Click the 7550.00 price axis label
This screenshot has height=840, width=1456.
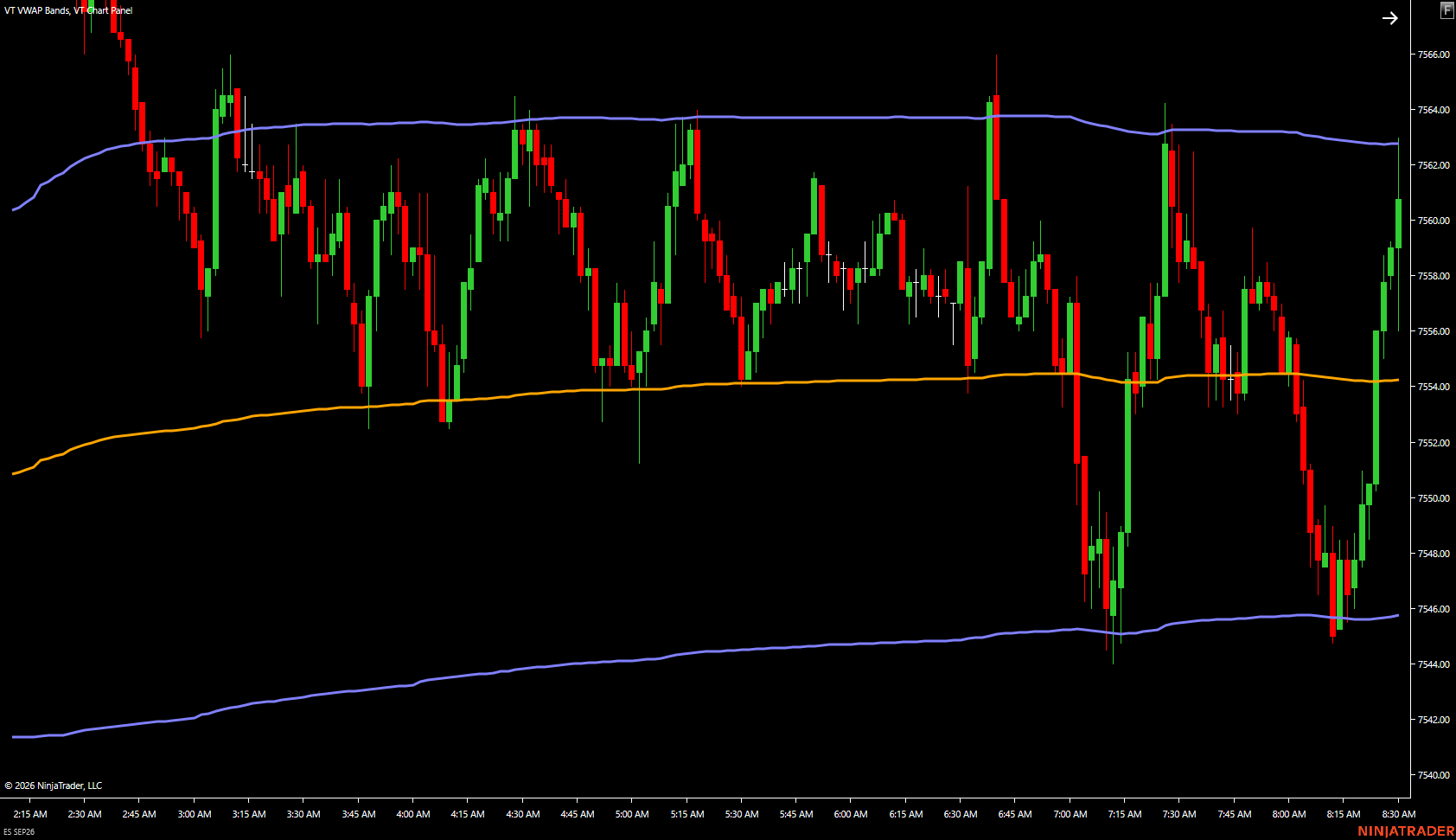1434,498
